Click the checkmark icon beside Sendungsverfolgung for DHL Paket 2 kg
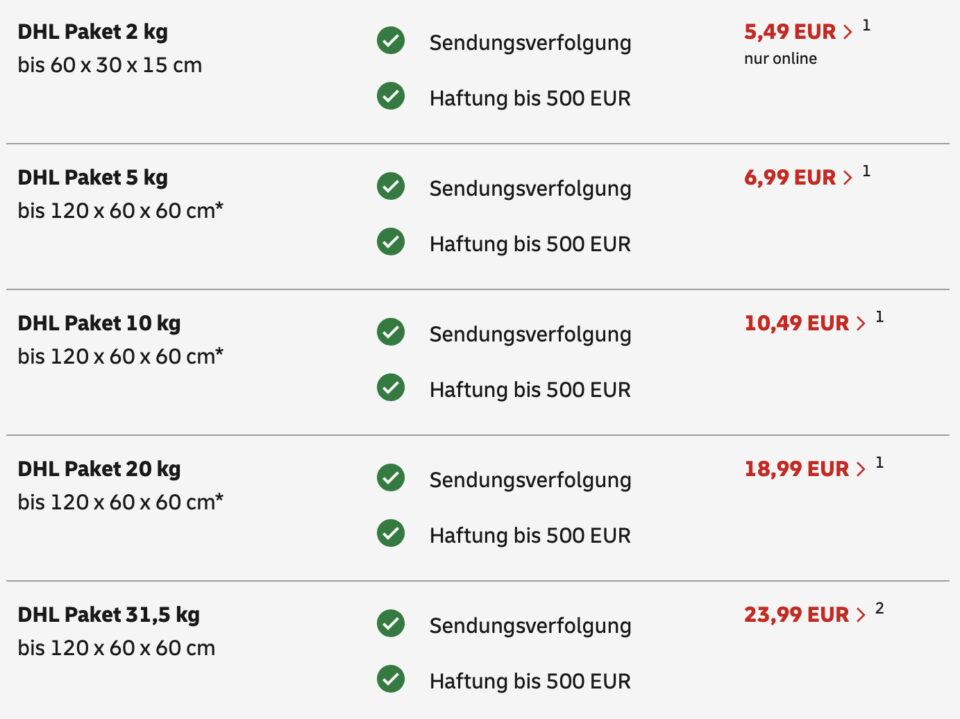This screenshot has height=719, width=960. click(390, 41)
